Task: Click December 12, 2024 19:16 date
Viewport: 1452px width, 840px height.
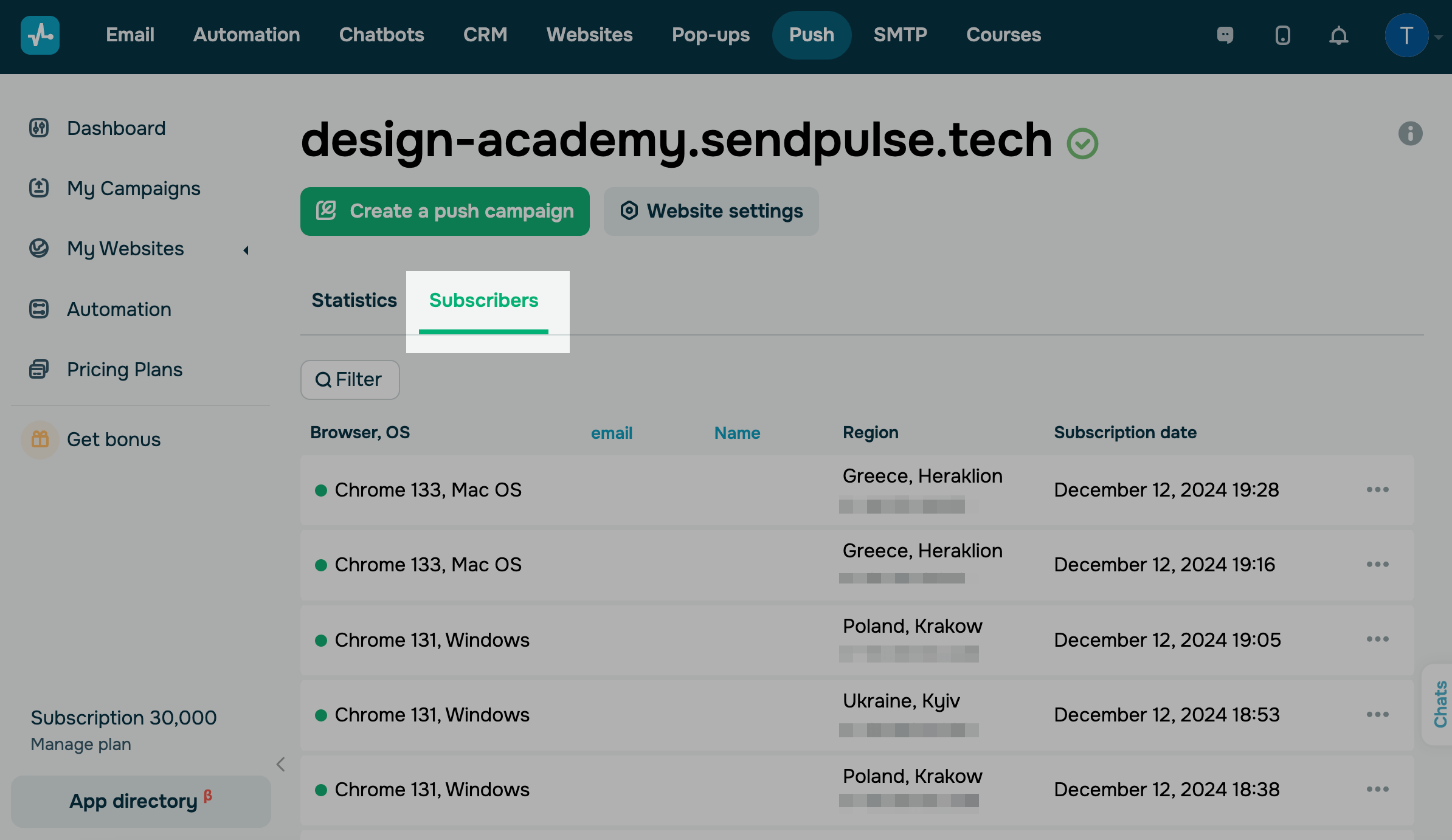Action: [x=1164, y=564]
